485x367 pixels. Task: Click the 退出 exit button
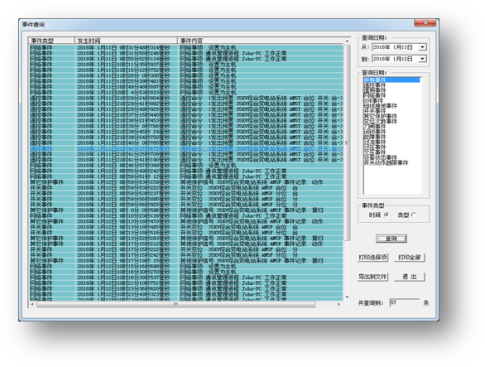pyautogui.click(x=410, y=277)
